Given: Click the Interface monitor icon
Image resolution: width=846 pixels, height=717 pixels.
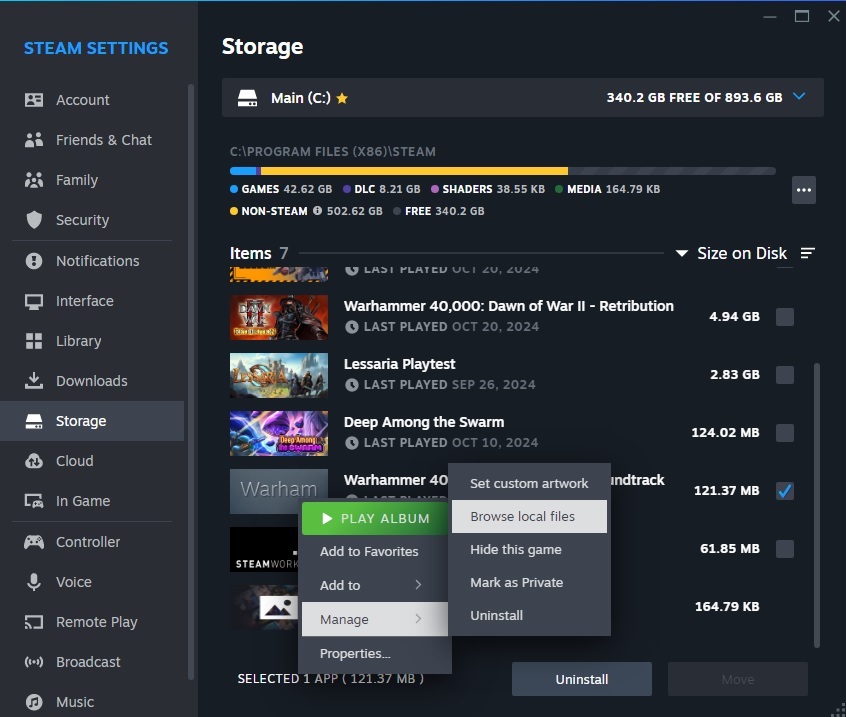Looking at the screenshot, I should point(34,301).
